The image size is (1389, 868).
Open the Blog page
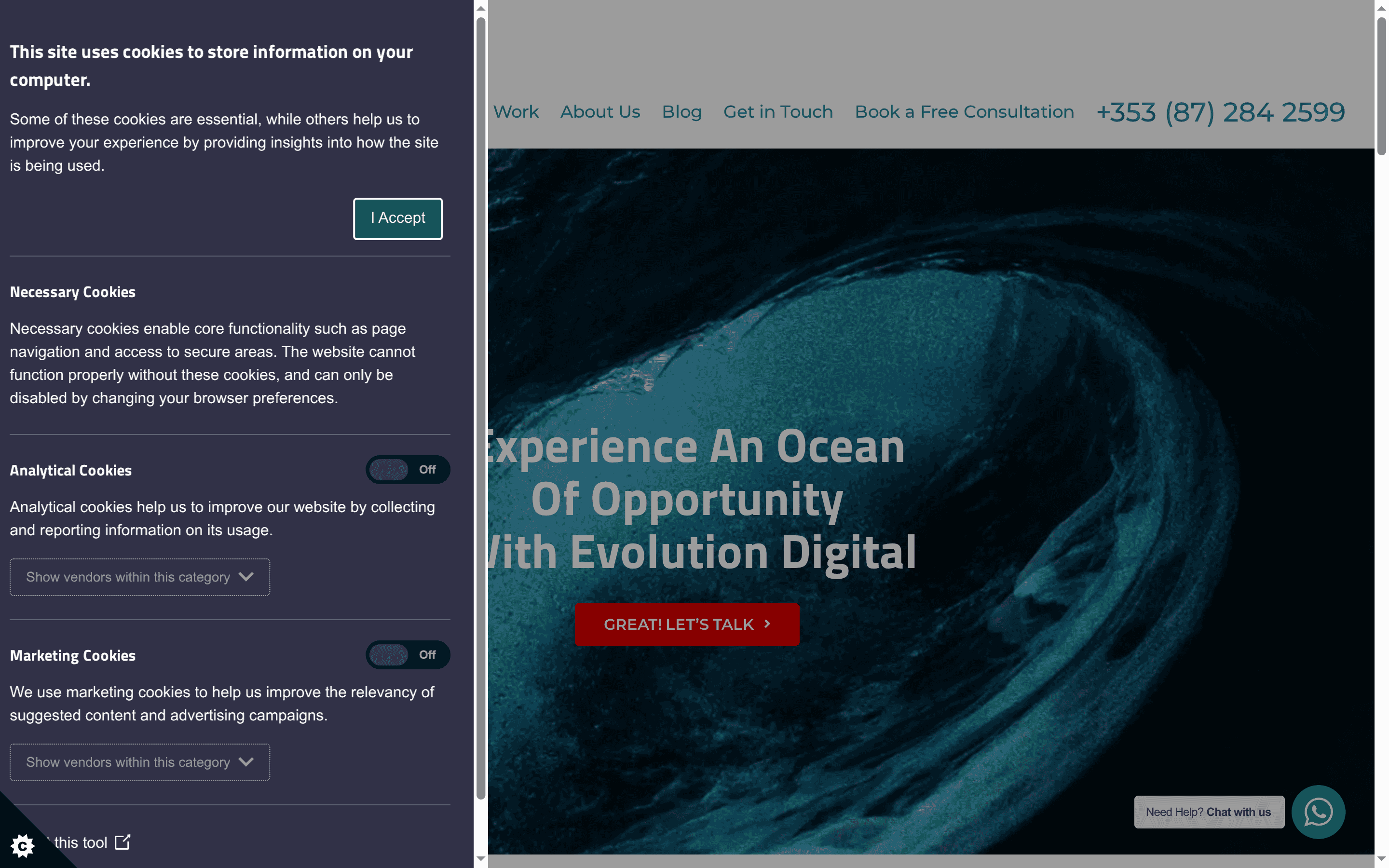pyautogui.click(x=682, y=112)
